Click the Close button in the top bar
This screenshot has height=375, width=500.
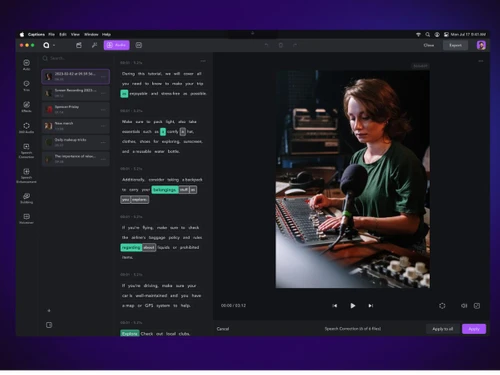[429, 45]
